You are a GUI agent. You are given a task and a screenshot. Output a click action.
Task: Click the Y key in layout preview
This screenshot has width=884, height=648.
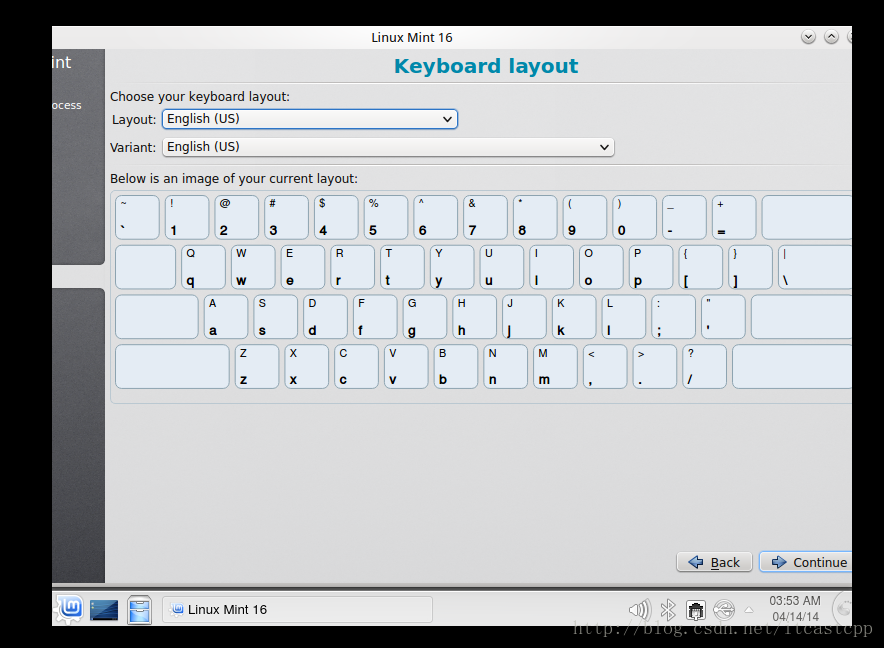point(452,267)
